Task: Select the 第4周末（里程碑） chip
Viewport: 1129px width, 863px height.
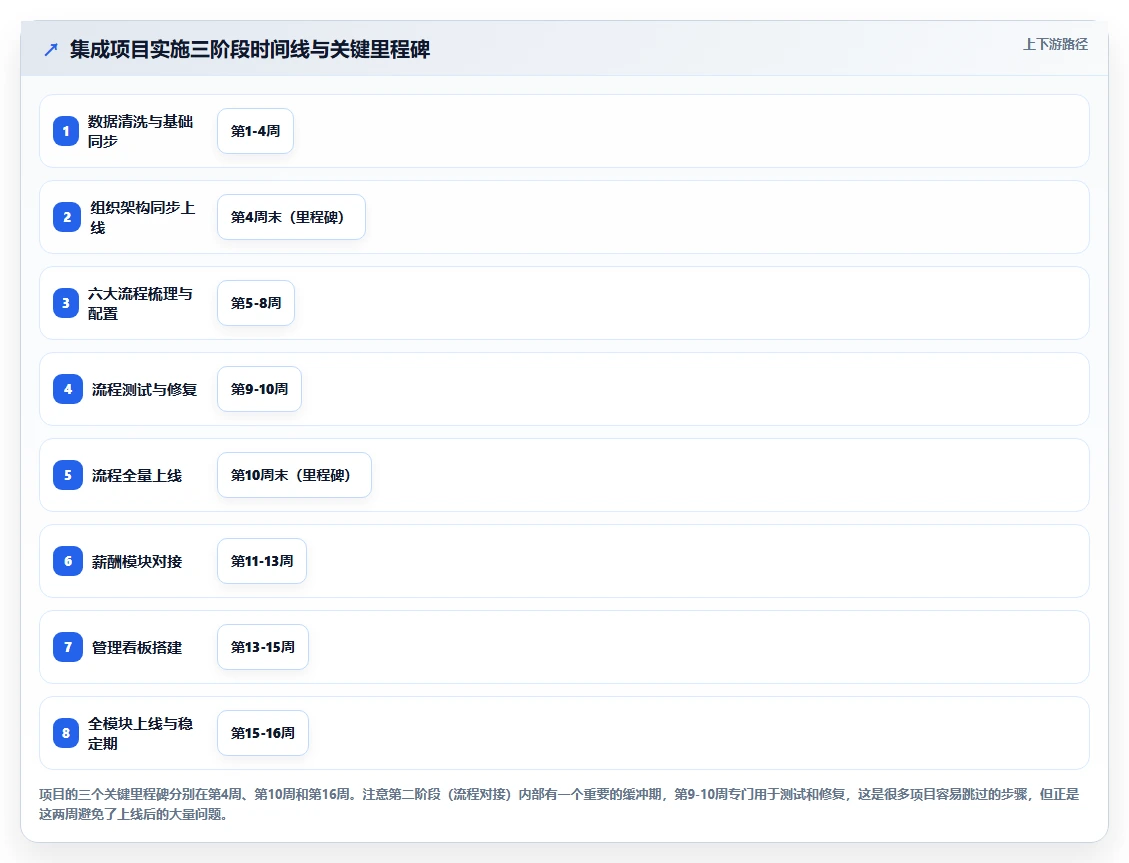Action: point(292,217)
